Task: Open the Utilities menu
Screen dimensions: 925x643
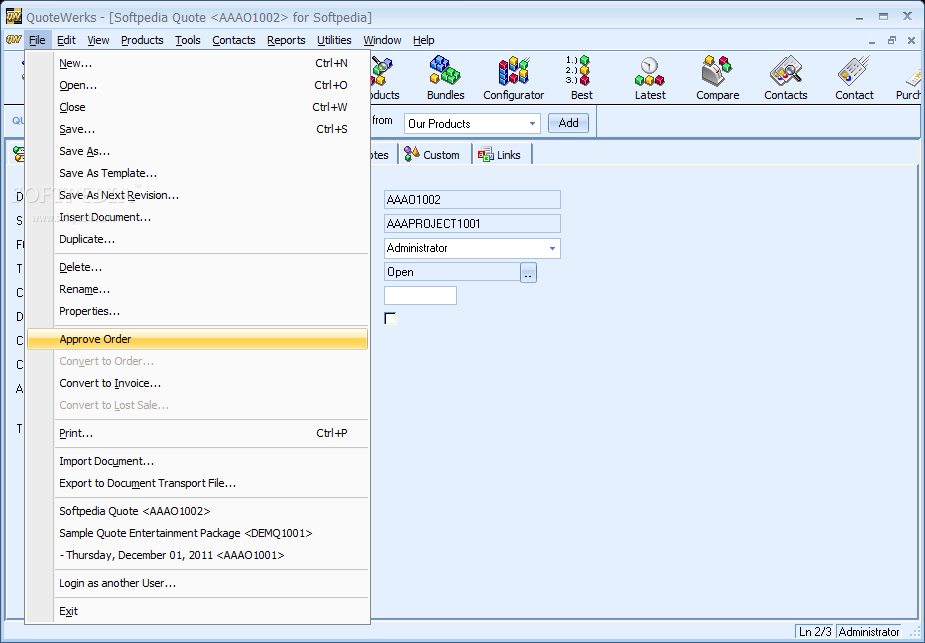Action: click(334, 40)
